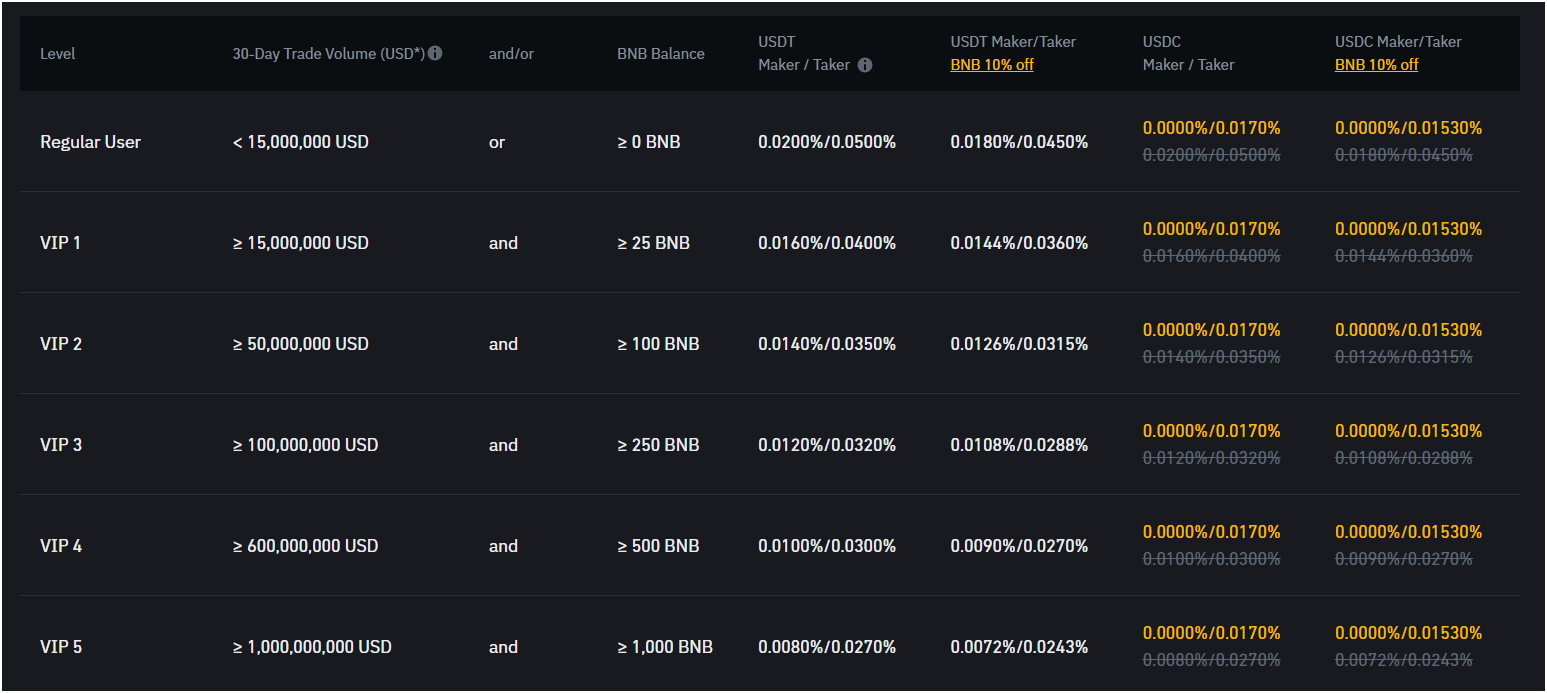Click the 0.0072%/0.0243% USDT fee for VIP 5

(x=1019, y=647)
